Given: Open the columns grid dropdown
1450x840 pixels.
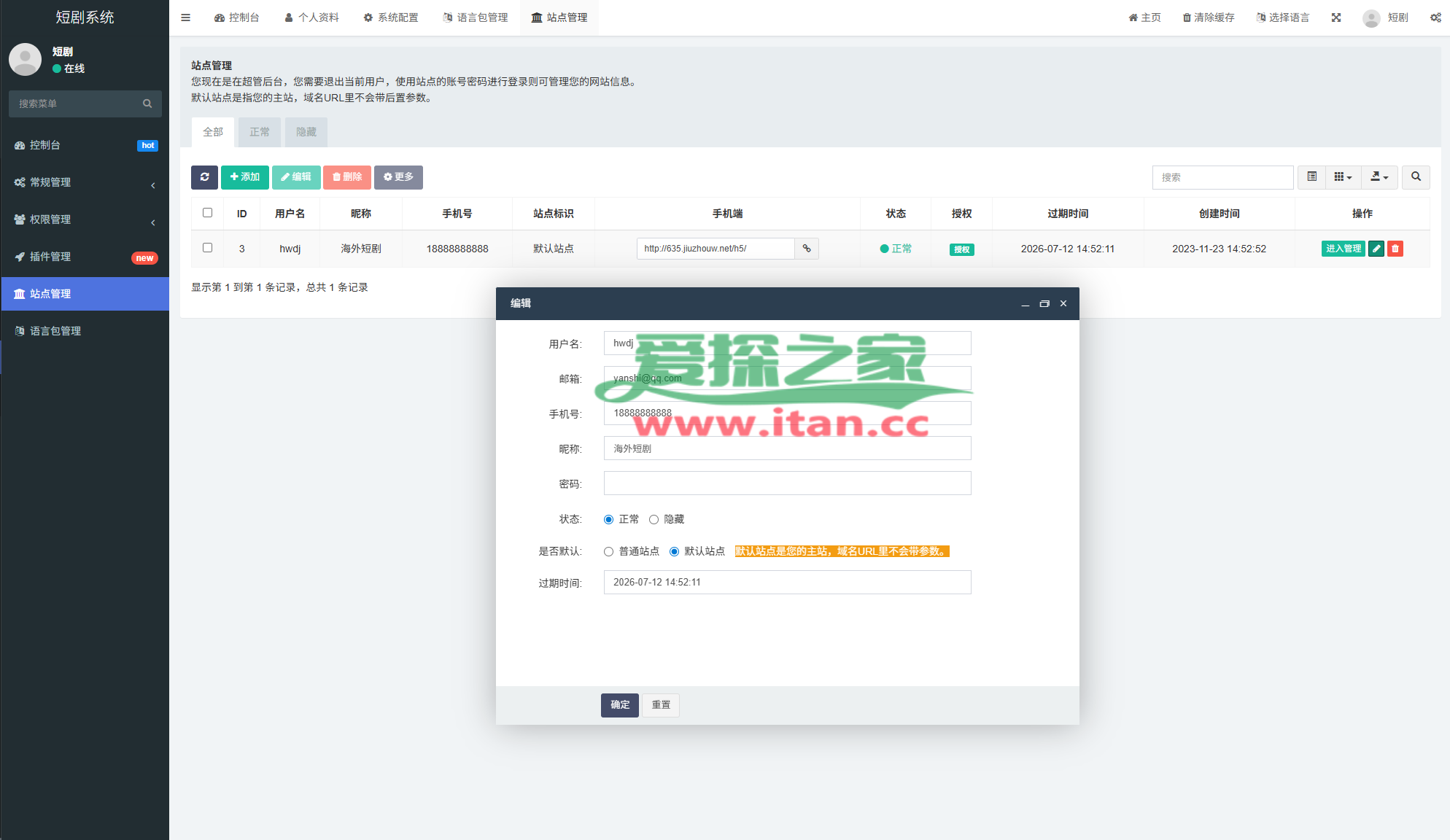Looking at the screenshot, I should tap(1343, 177).
